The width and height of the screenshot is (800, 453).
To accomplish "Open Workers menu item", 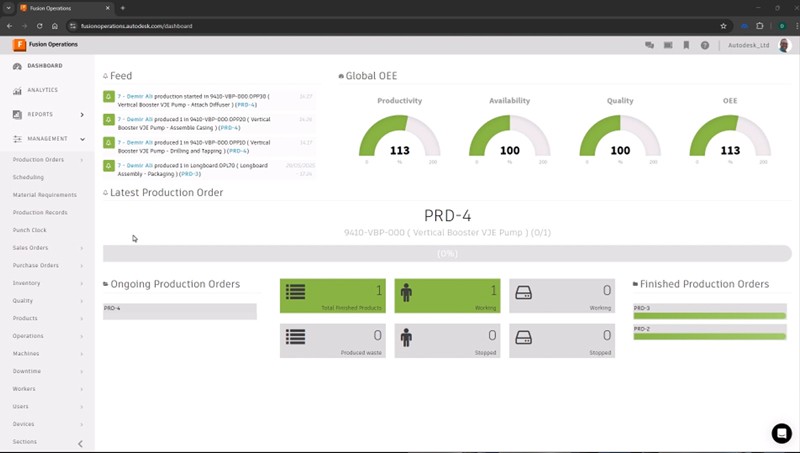I will tap(24, 389).
